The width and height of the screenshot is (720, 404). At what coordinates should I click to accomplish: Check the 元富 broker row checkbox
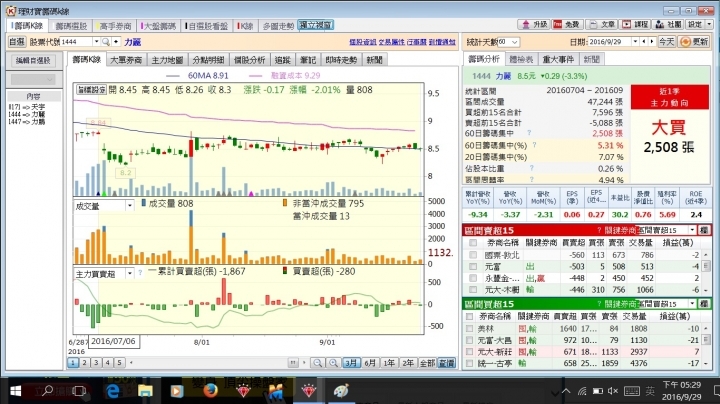[473, 266]
